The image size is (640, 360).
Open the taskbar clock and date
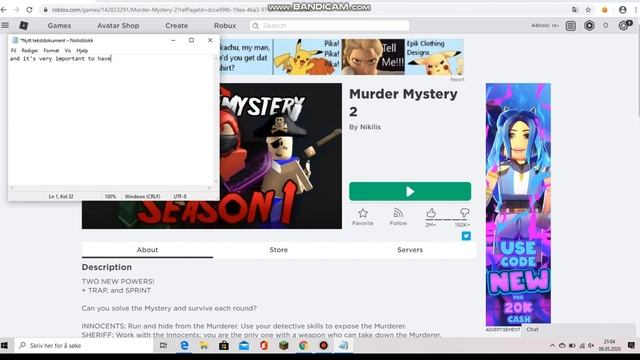[609, 345]
